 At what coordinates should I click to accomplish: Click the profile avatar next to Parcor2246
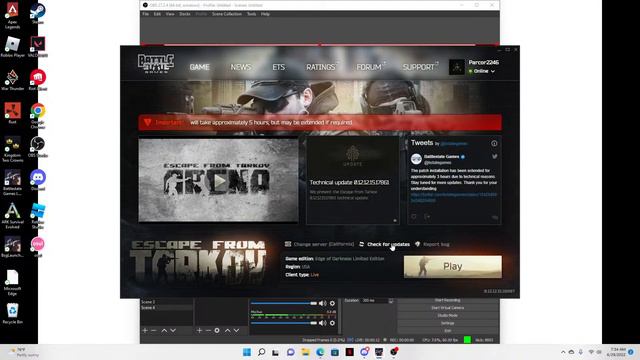coord(457,67)
